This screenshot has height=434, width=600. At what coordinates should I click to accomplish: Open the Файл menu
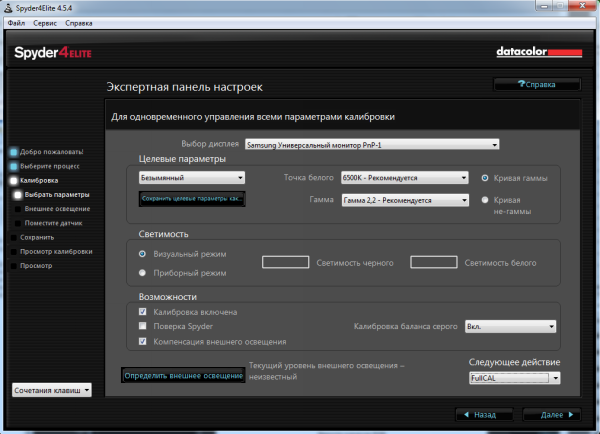pos(16,23)
